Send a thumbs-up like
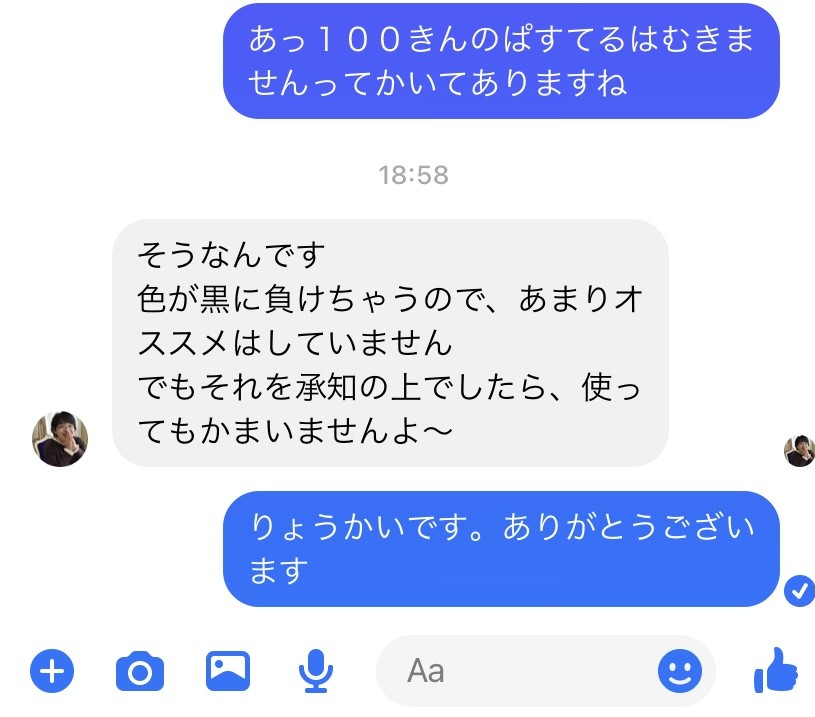 (775, 670)
